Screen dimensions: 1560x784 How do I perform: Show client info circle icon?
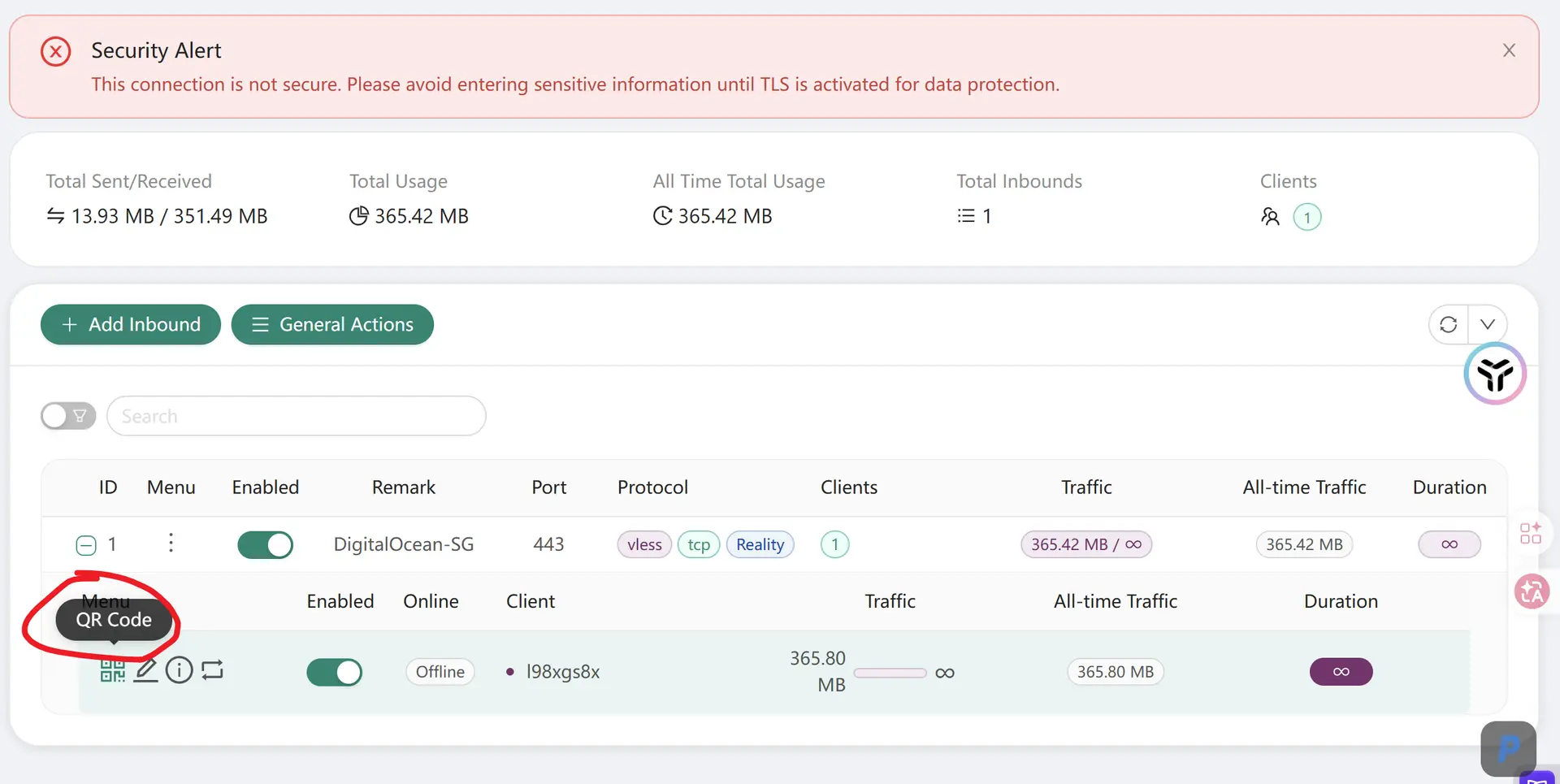[179, 670]
